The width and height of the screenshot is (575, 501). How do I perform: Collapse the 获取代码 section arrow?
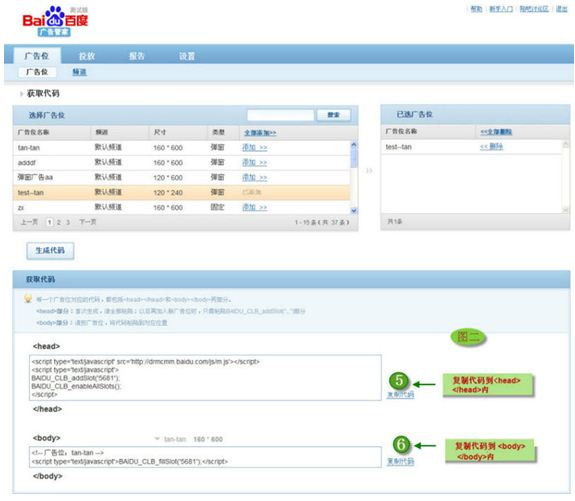[x=21, y=94]
